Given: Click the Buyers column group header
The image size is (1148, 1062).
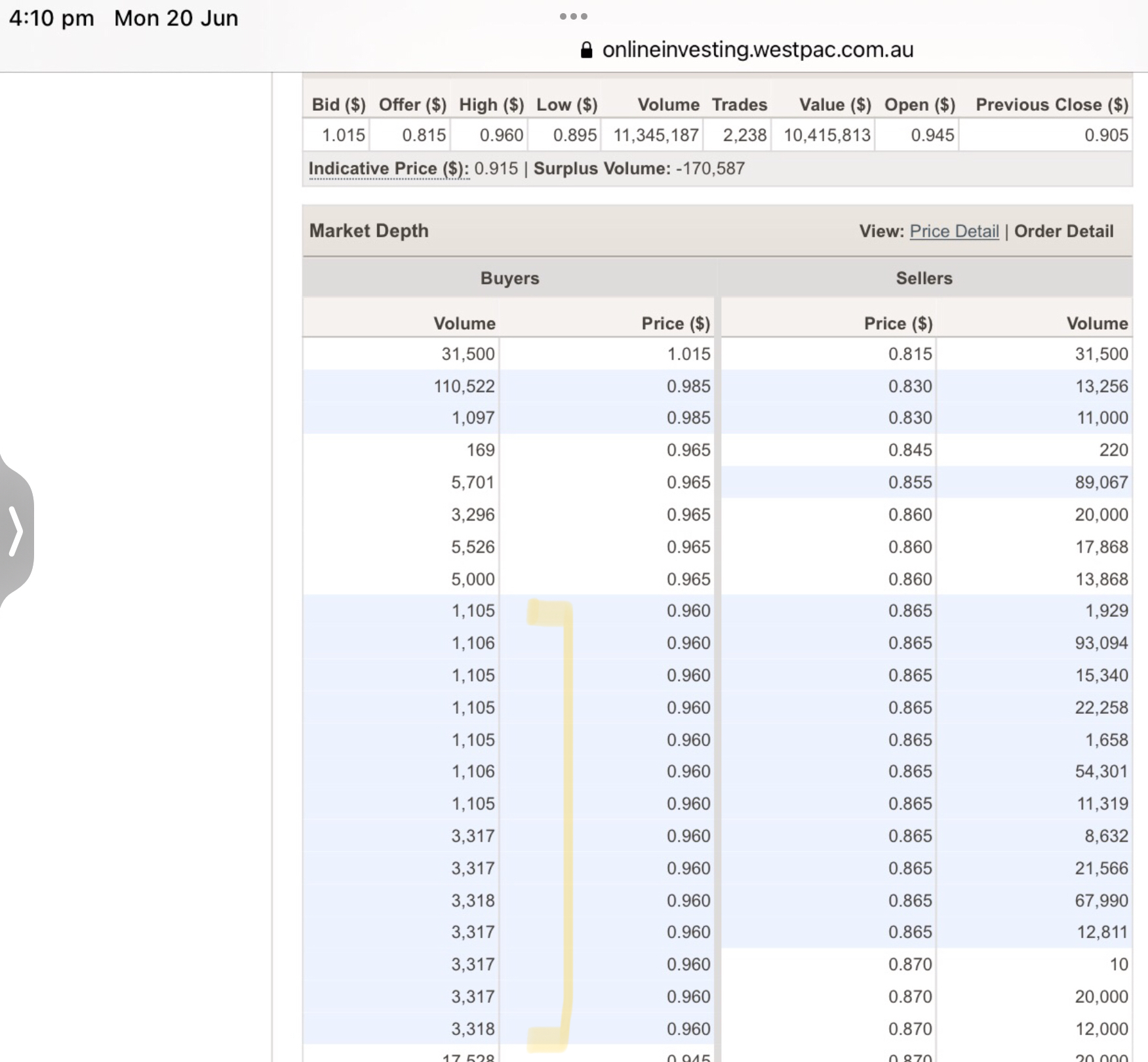Looking at the screenshot, I should tap(509, 279).
